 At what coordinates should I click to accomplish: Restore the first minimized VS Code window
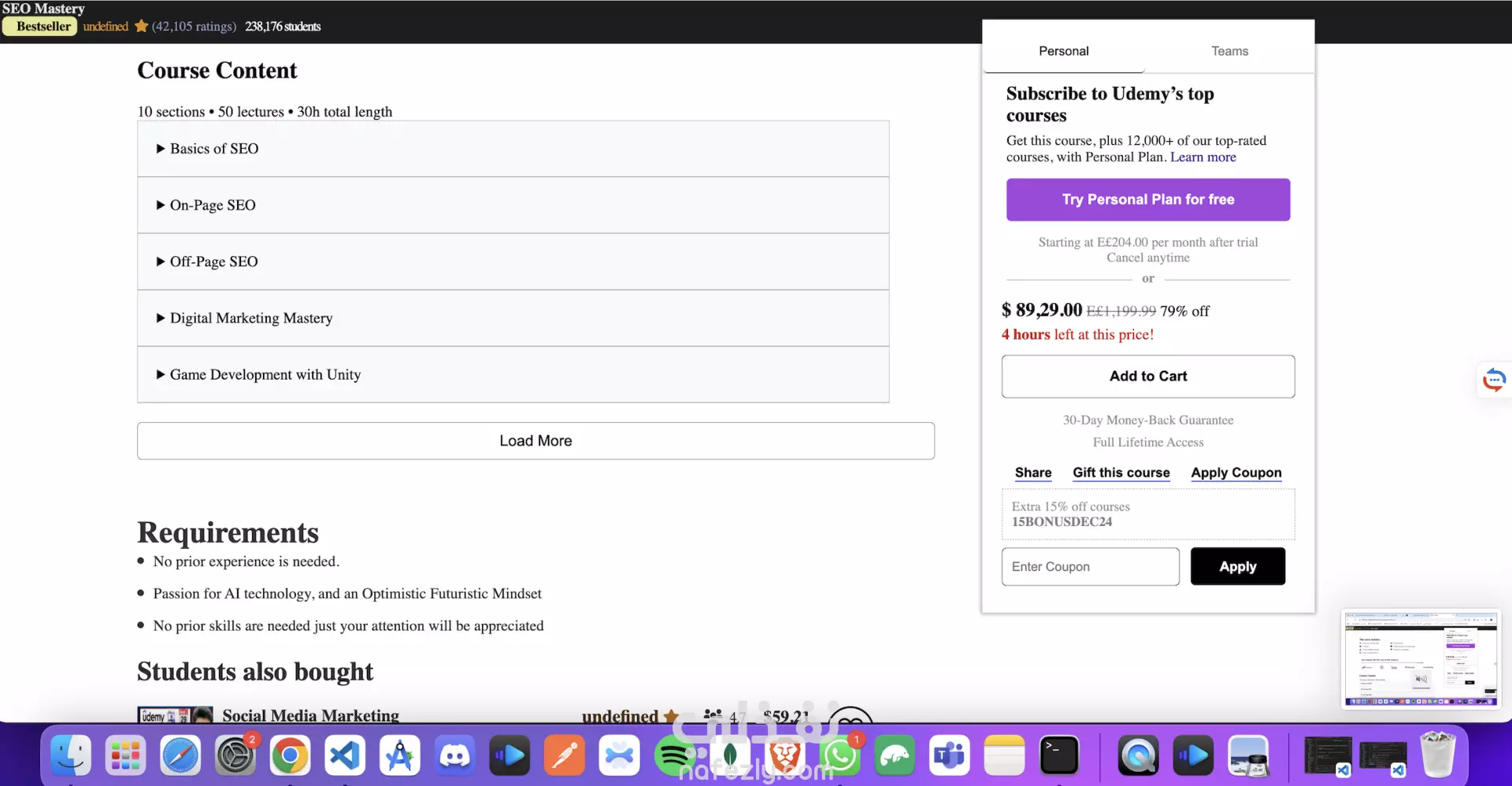[x=1328, y=755]
